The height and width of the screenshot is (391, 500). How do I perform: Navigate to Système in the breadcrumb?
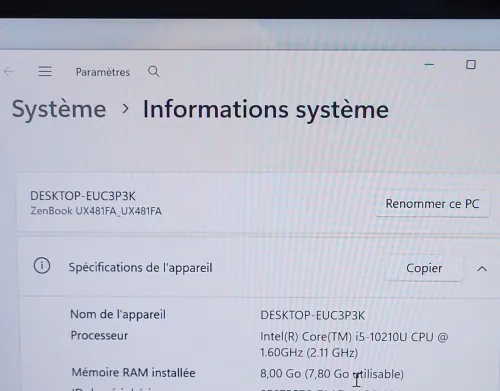click(x=59, y=109)
